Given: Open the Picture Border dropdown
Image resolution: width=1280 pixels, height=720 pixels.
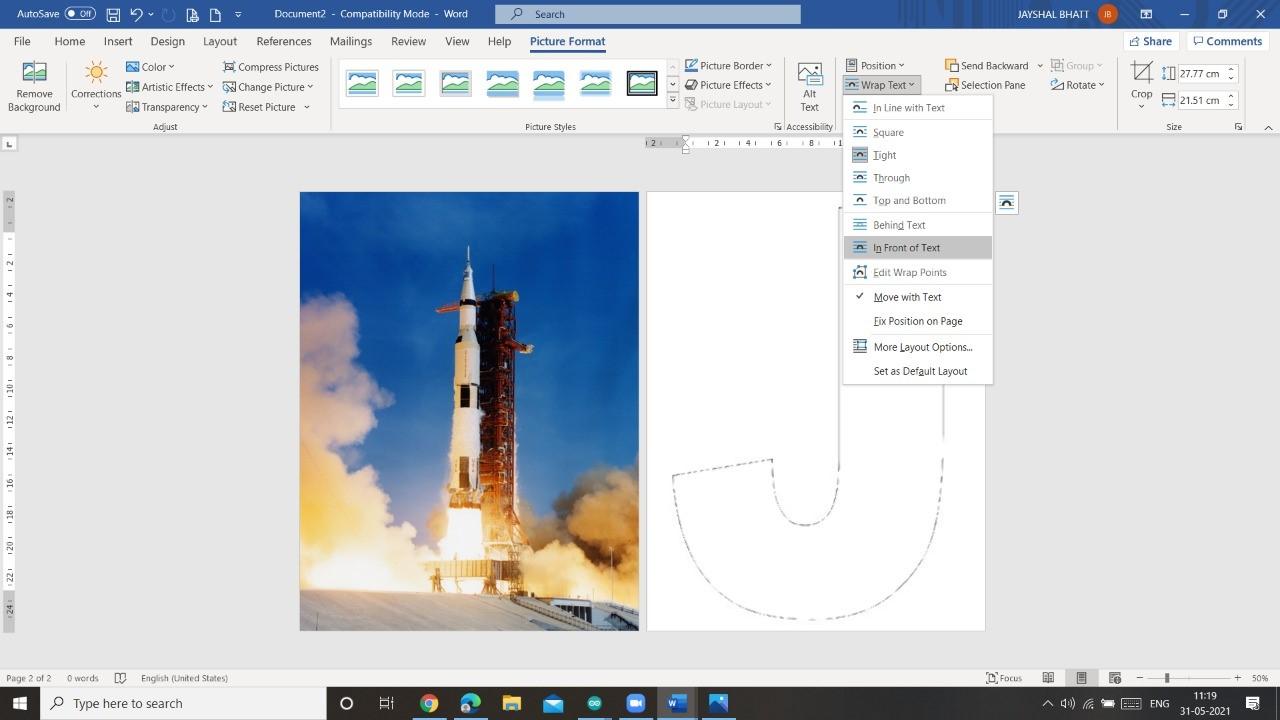Looking at the screenshot, I should [728, 65].
